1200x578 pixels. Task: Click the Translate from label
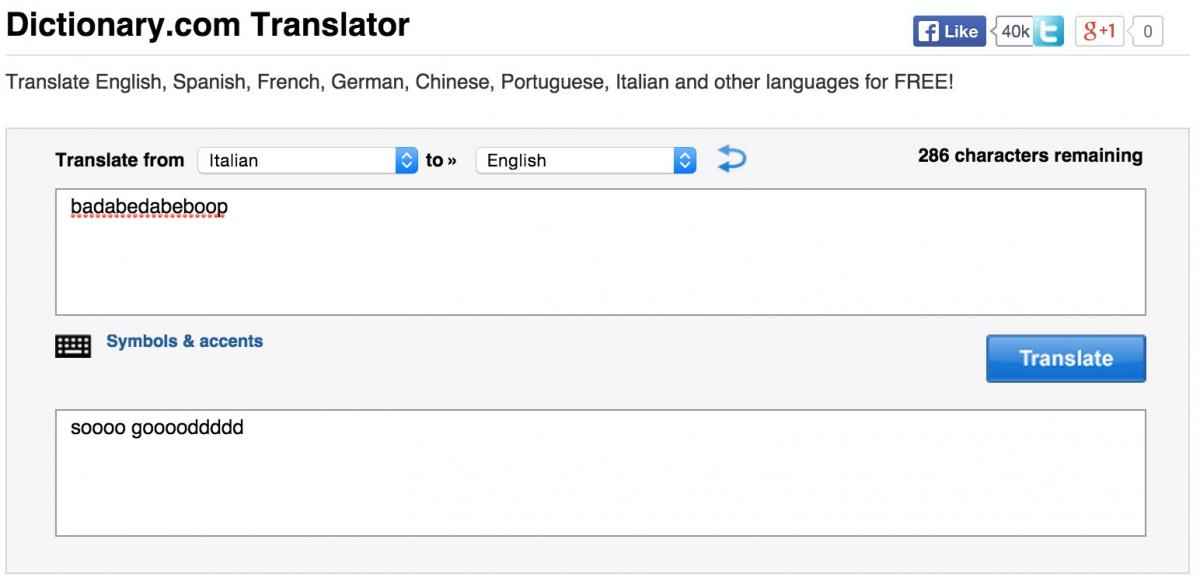(120, 160)
